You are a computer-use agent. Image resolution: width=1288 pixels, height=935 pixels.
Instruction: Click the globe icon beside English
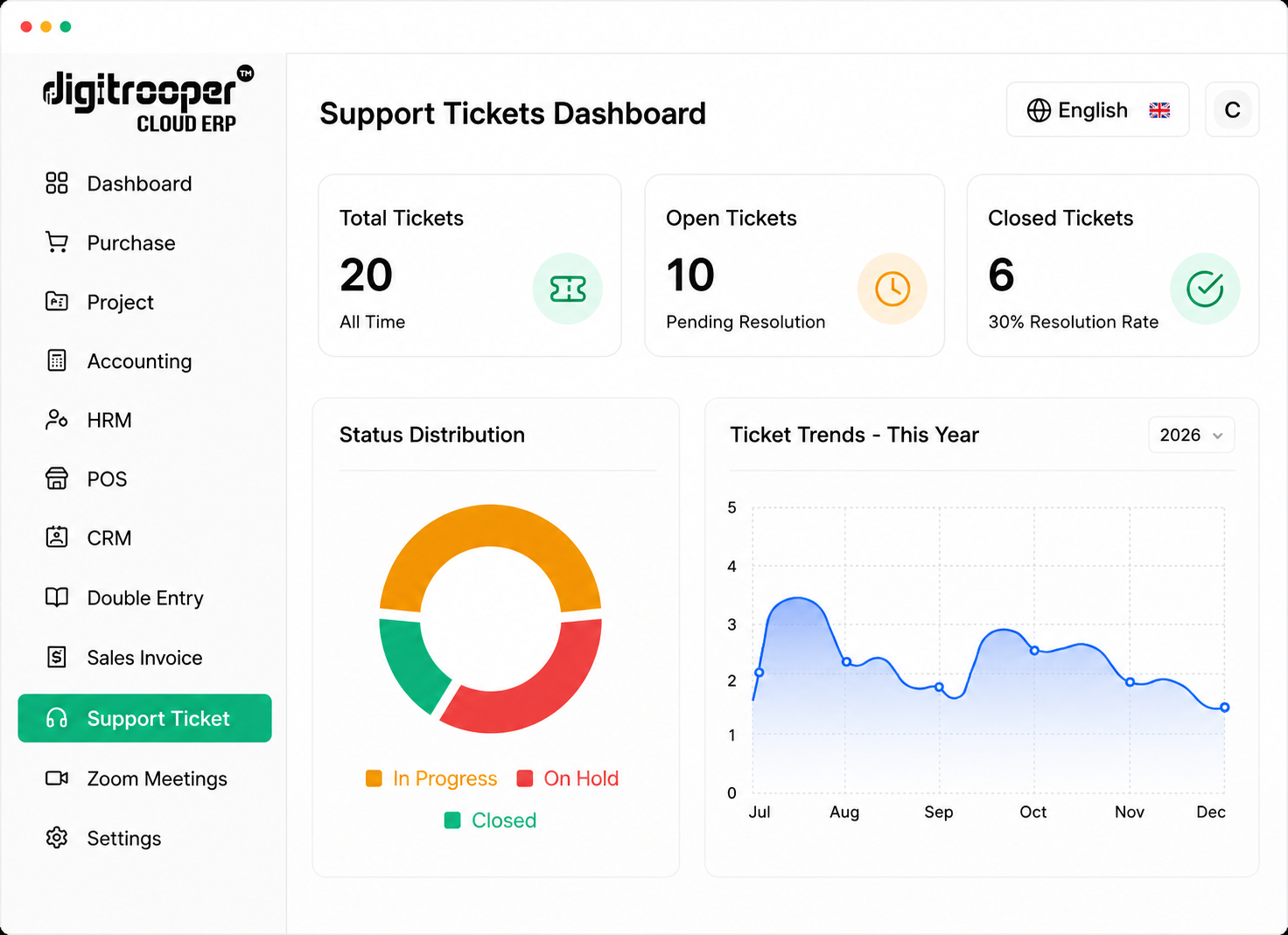click(x=1039, y=110)
